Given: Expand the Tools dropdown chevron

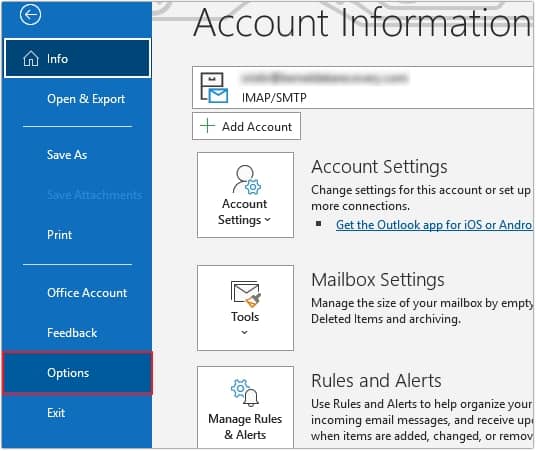Looking at the screenshot, I should point(244,332).
